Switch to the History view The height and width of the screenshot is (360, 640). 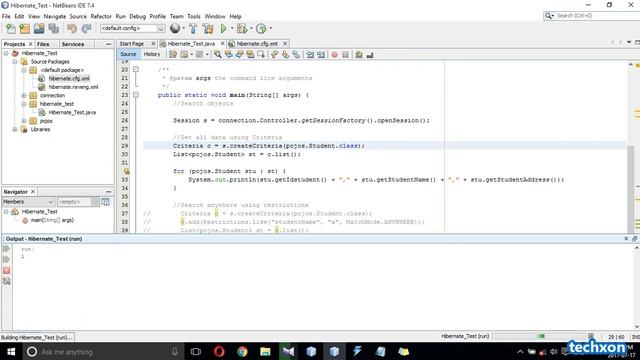(x=151, y=54)
